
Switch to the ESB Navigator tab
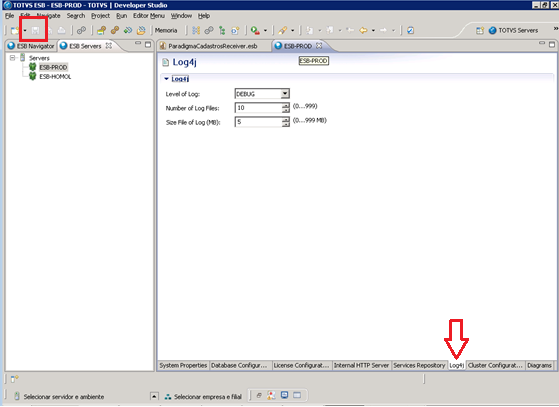click(x=31, y=46)
